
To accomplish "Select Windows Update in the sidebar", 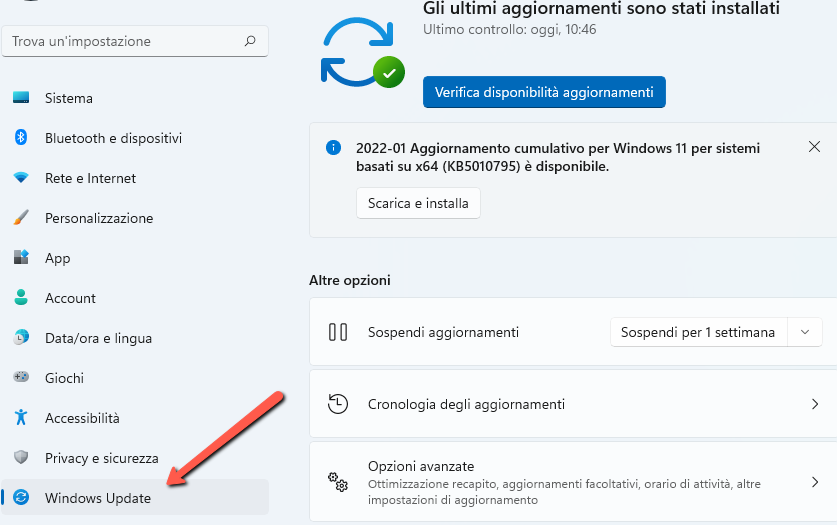I will point(98,498).
